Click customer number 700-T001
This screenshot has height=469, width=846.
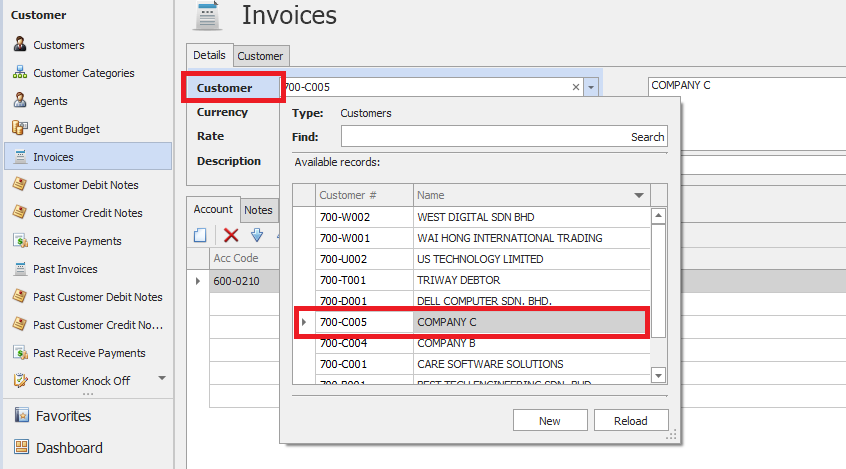[343, 281]
